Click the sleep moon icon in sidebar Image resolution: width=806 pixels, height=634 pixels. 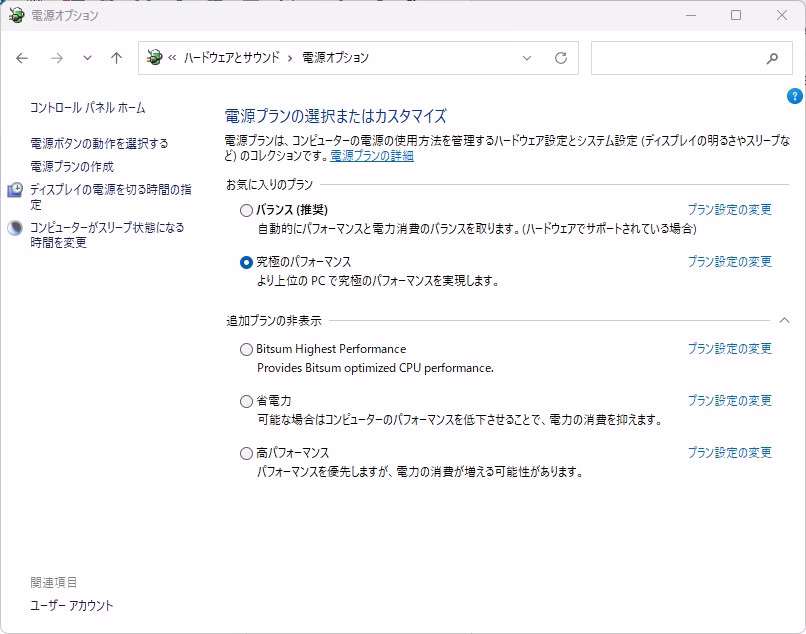click(x=15, y=228)
